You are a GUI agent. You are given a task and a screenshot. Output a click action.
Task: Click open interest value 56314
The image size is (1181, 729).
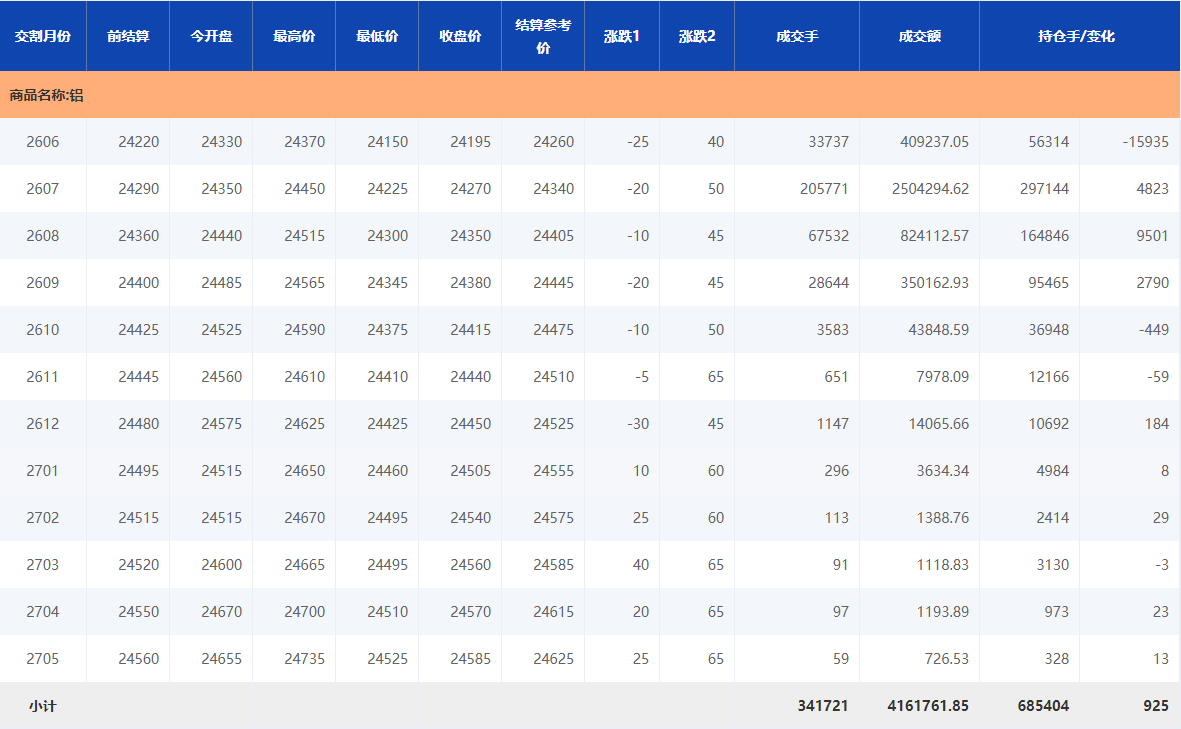(x=1048, y=142)
